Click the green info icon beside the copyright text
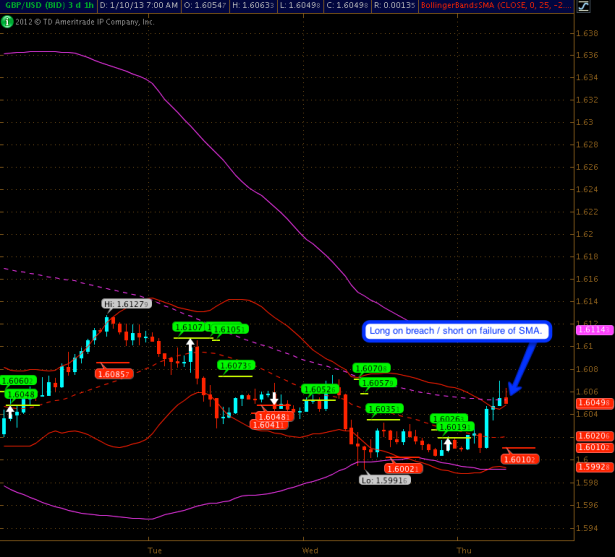Screen dimensions: 615x557 [7, 20]
